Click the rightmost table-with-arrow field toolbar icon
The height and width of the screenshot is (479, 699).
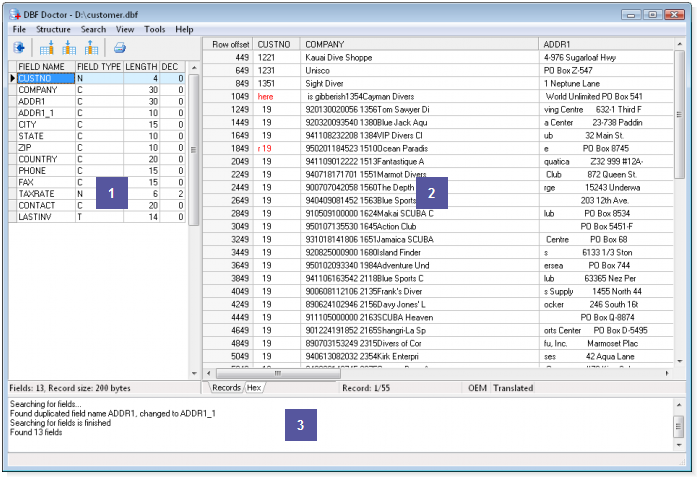click(91, 47)
